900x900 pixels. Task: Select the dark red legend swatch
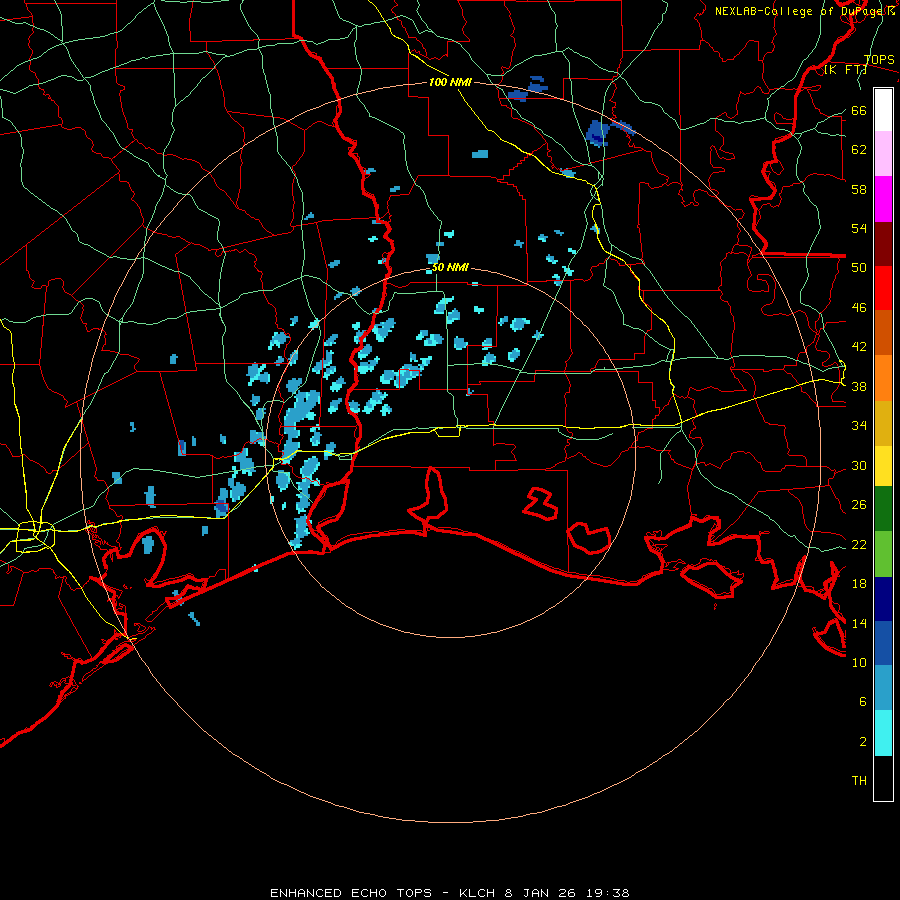coord(883,243)
